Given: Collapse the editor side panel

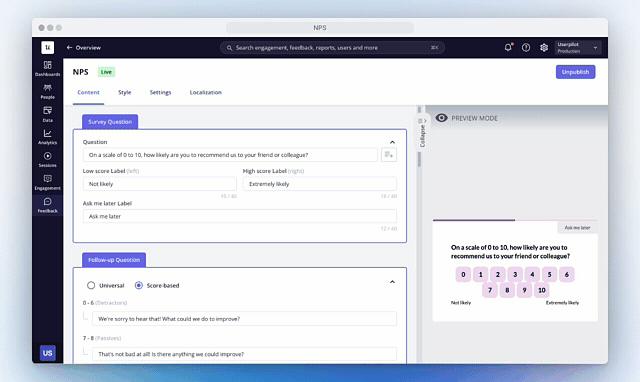Looking at the screenshot, I should 422,132.
